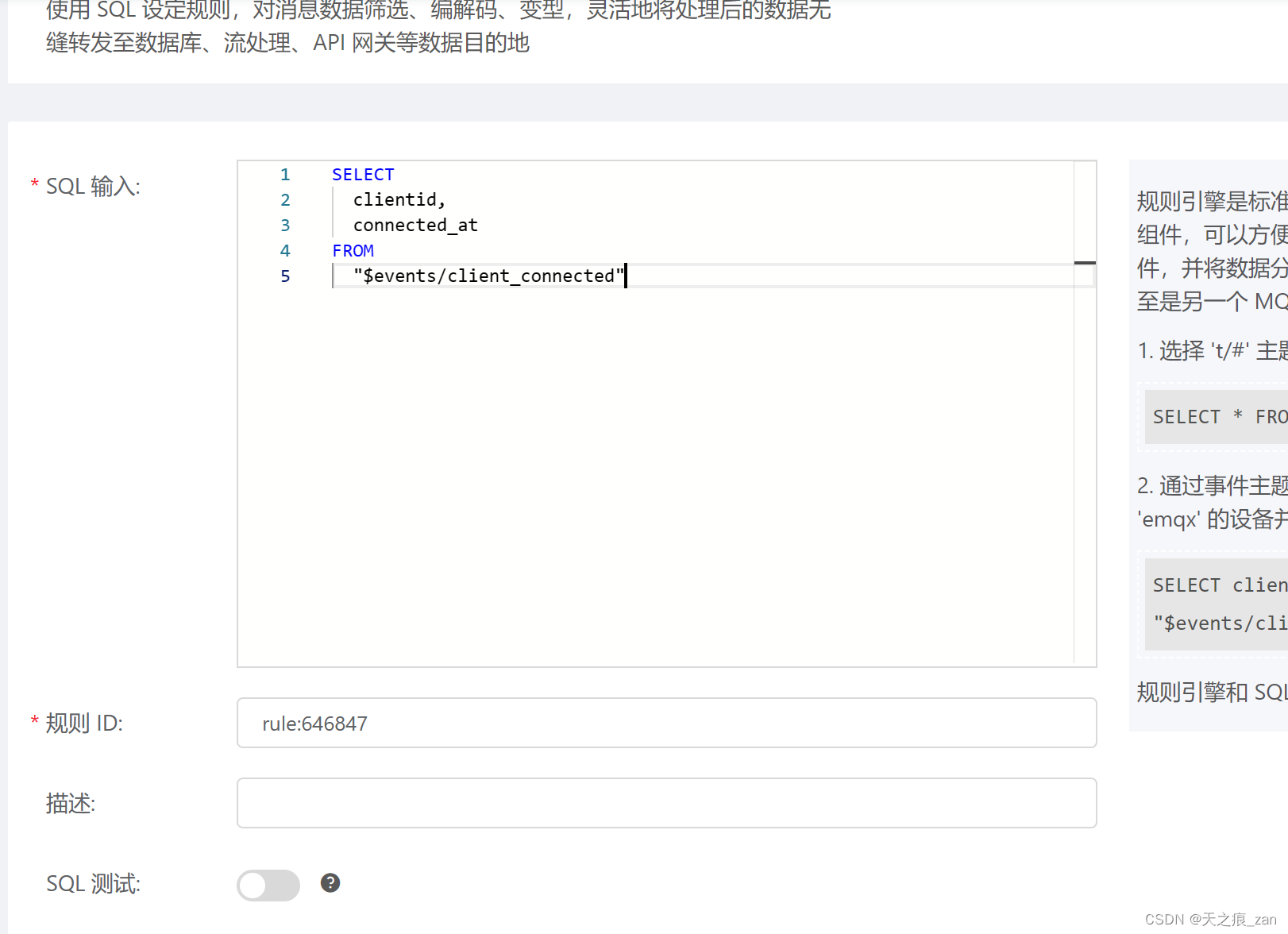Click the SQL editor scrollbar thumb
The image size is (1288, 934).
click(x=1085, y=262)
